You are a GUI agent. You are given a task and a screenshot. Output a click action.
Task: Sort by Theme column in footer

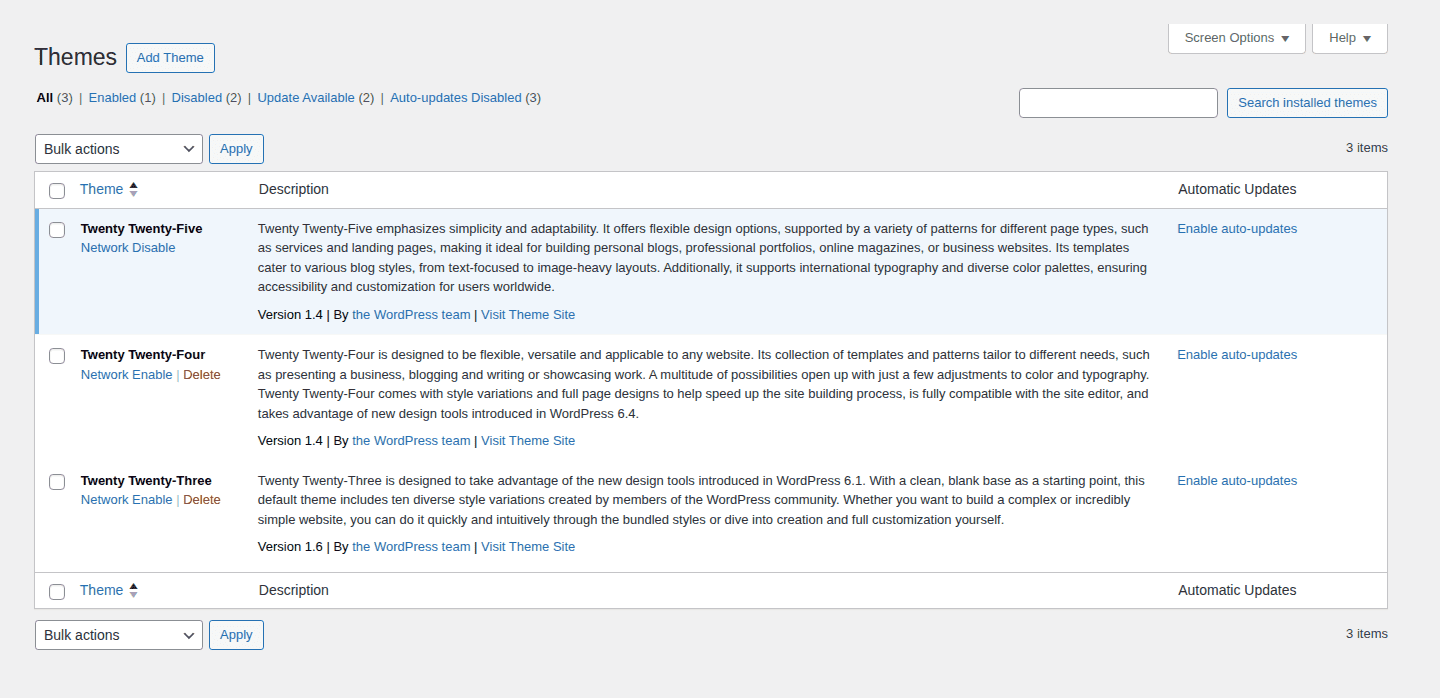pos(101,590)
